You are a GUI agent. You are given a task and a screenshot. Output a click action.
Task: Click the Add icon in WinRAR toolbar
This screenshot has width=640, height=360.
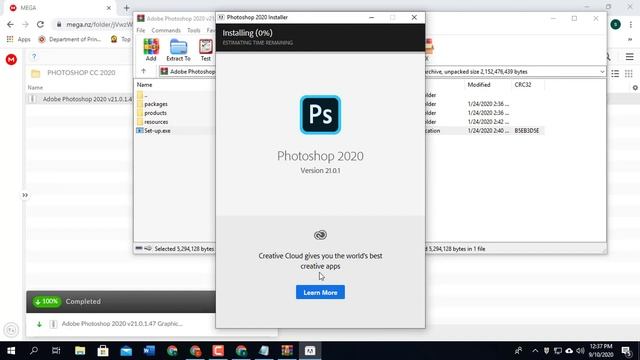(151, 50)
